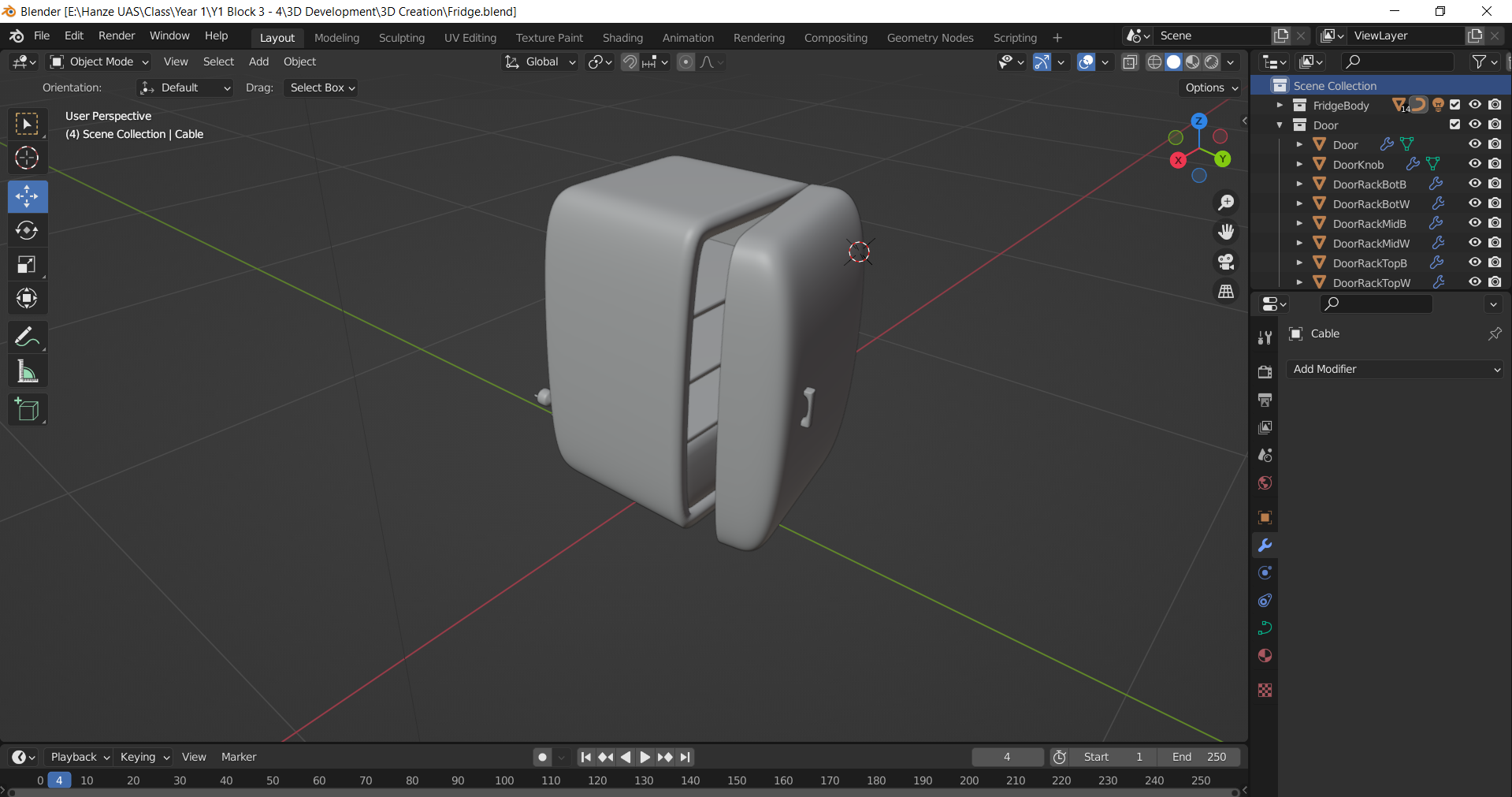Hide the DoorKnob object in viewport
The image size is (1512, 797).
1475,164
